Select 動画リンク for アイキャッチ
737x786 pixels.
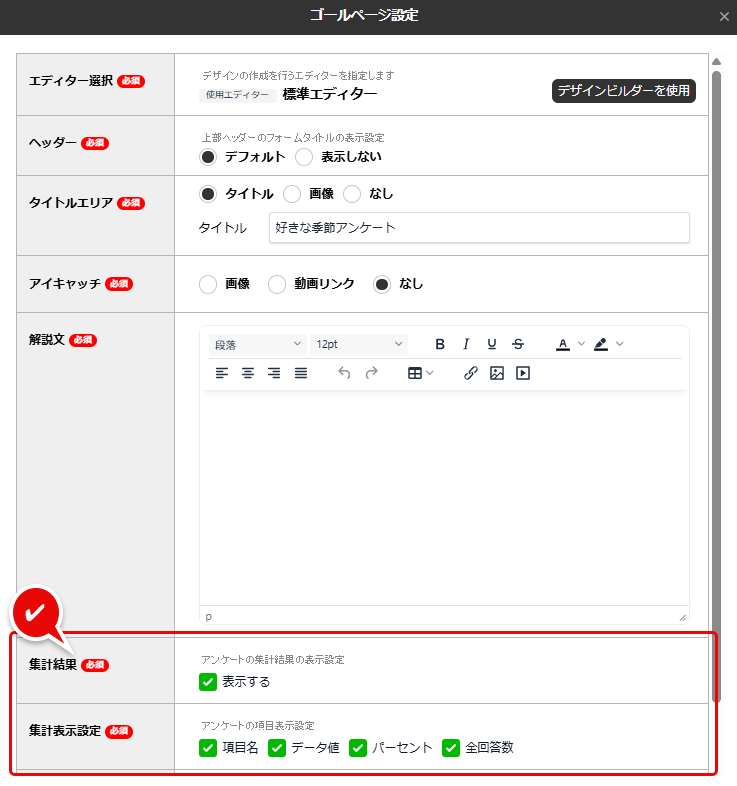click(277, 284)
